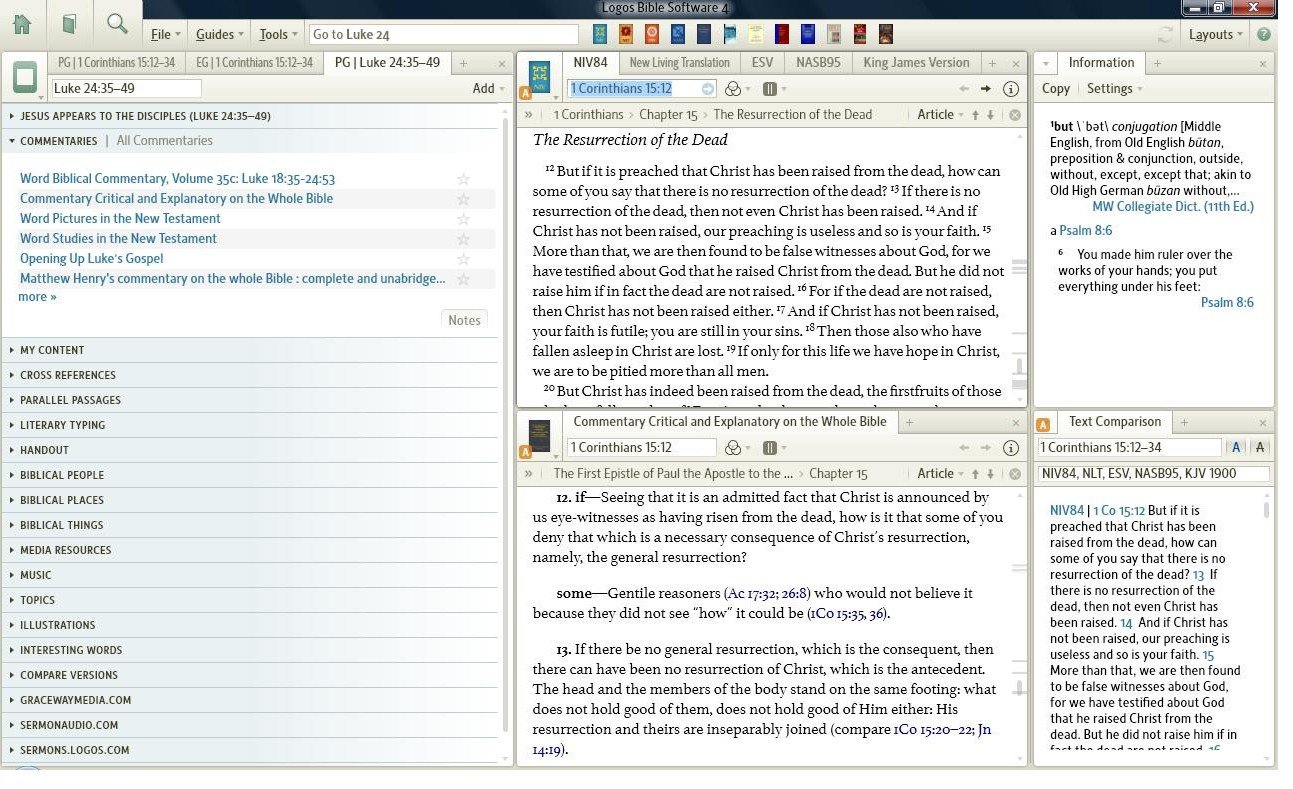1293x789 pixels.
Task: Expand the Commentary panel table of contents chevron
Action: click(x=528, y=474)
